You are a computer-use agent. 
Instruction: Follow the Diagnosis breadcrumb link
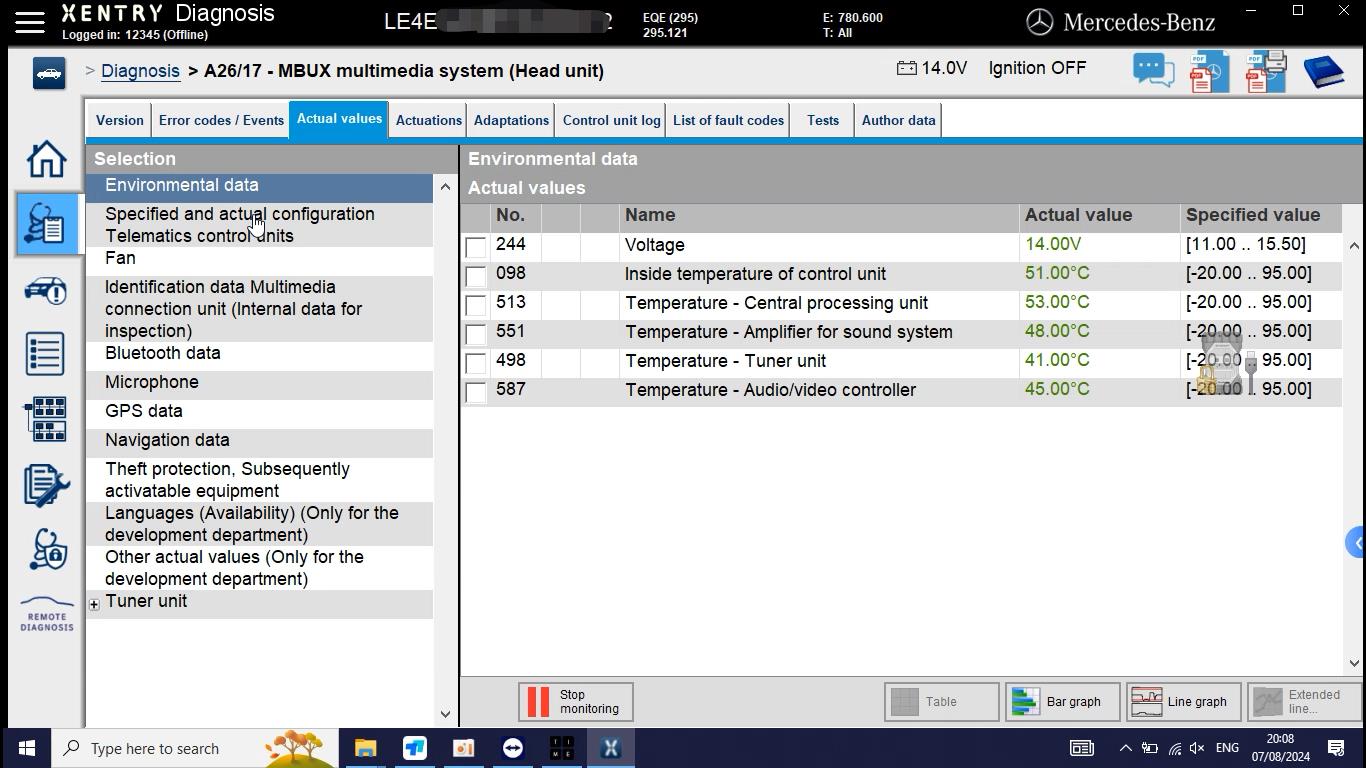click(x=140, y=71)
